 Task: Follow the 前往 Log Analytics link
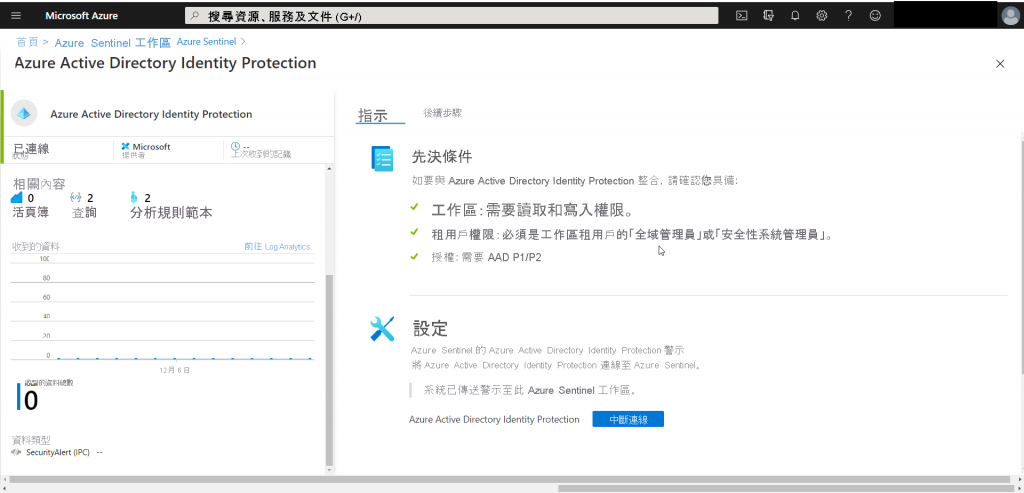(278, 247)
